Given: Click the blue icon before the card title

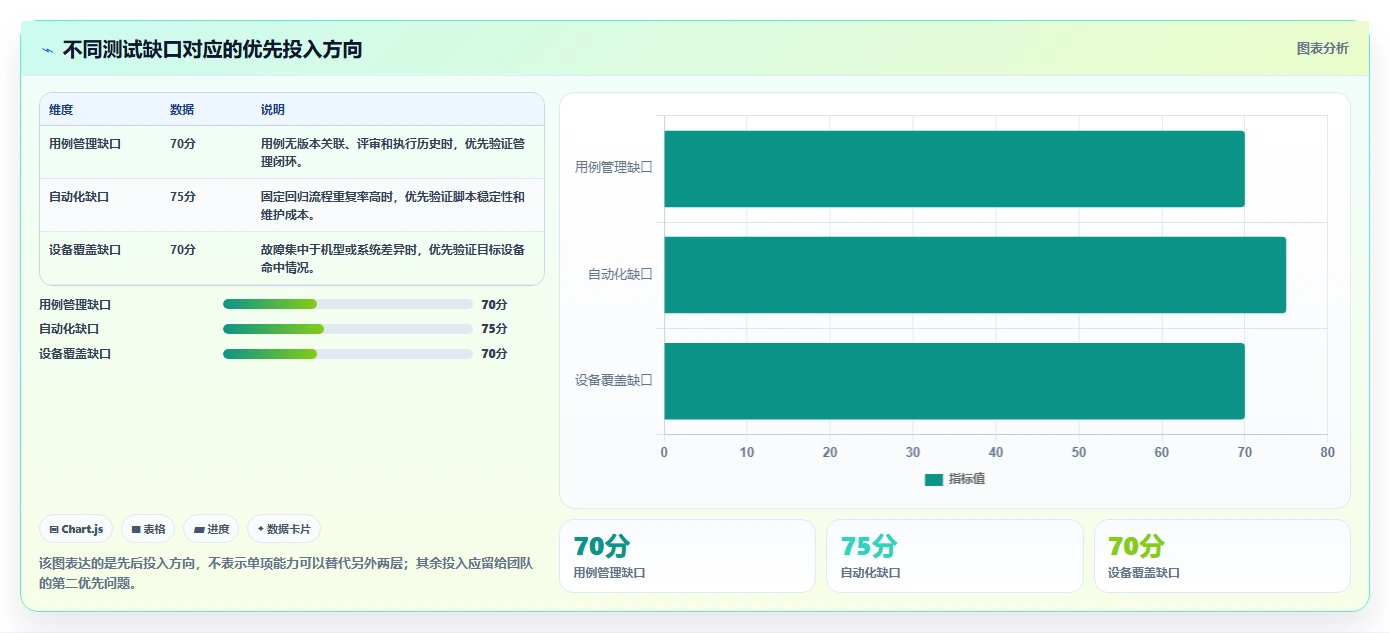Looking at the screenshot, I should [x=47, y=50].
